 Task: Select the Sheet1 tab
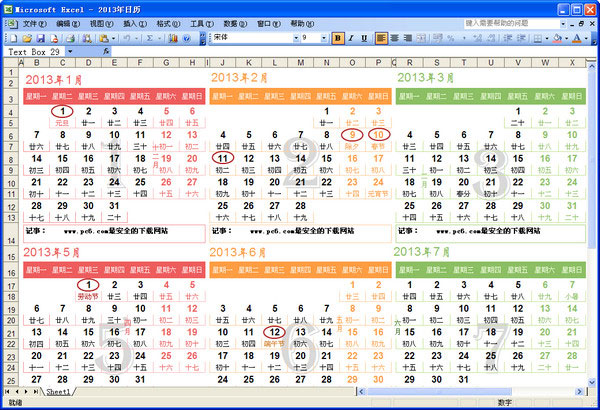(58, 392)
